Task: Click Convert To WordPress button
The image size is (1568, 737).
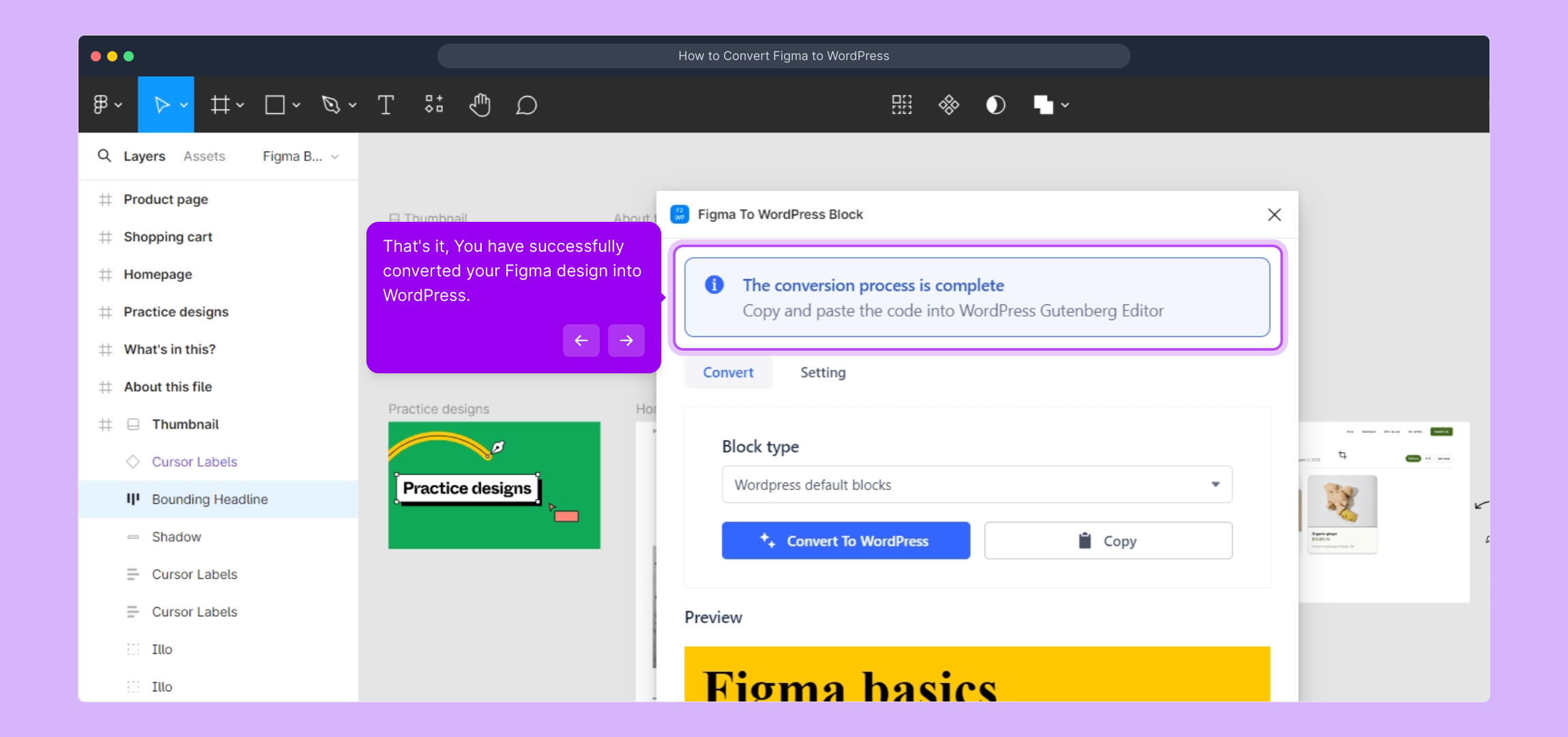Action: [x=845, y=540]
